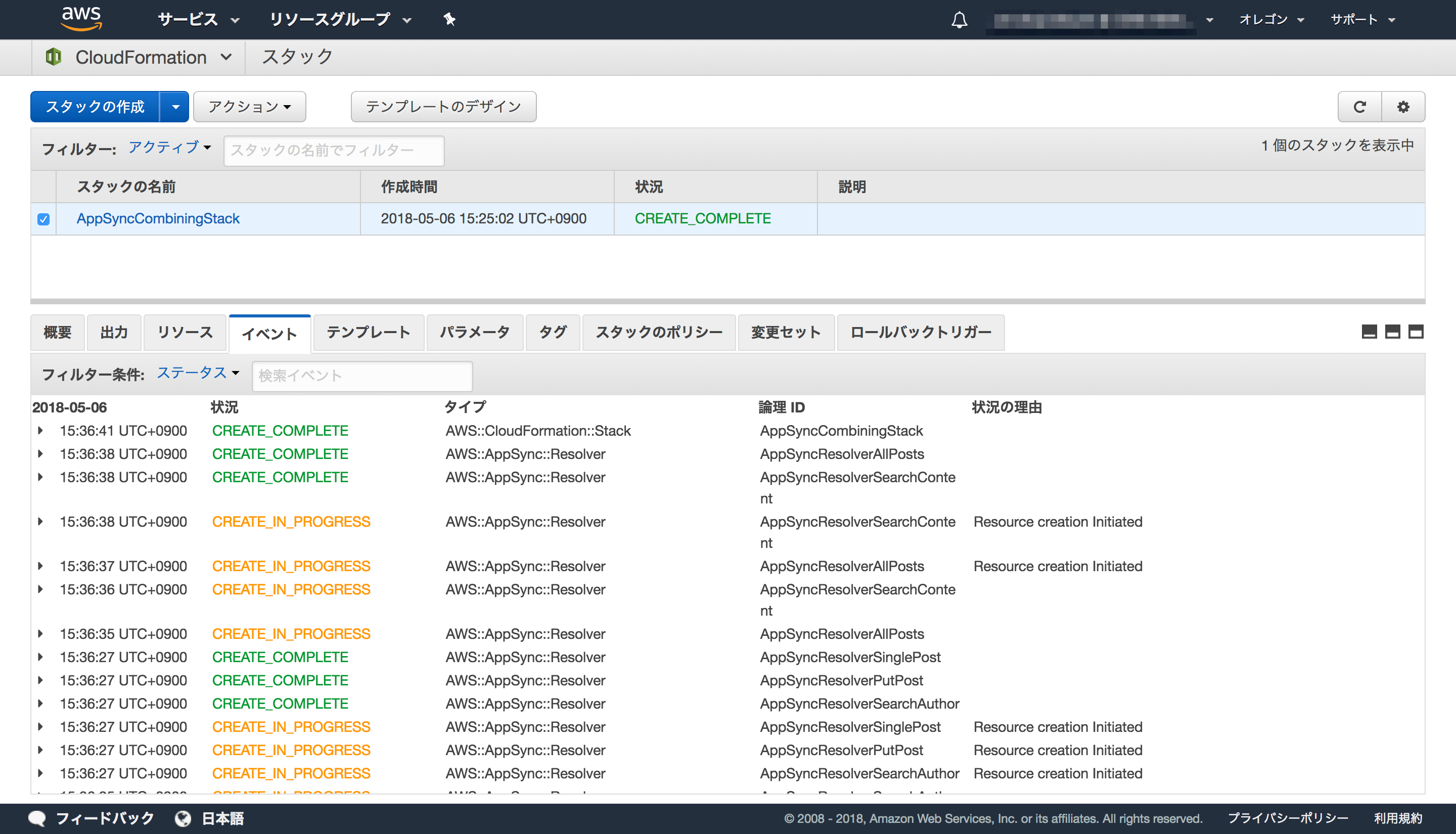This screenshot has height=834, width=1456.
Task: Click the CloudFormation service icon
Action: pyautogui.click(x=53, y=57)
